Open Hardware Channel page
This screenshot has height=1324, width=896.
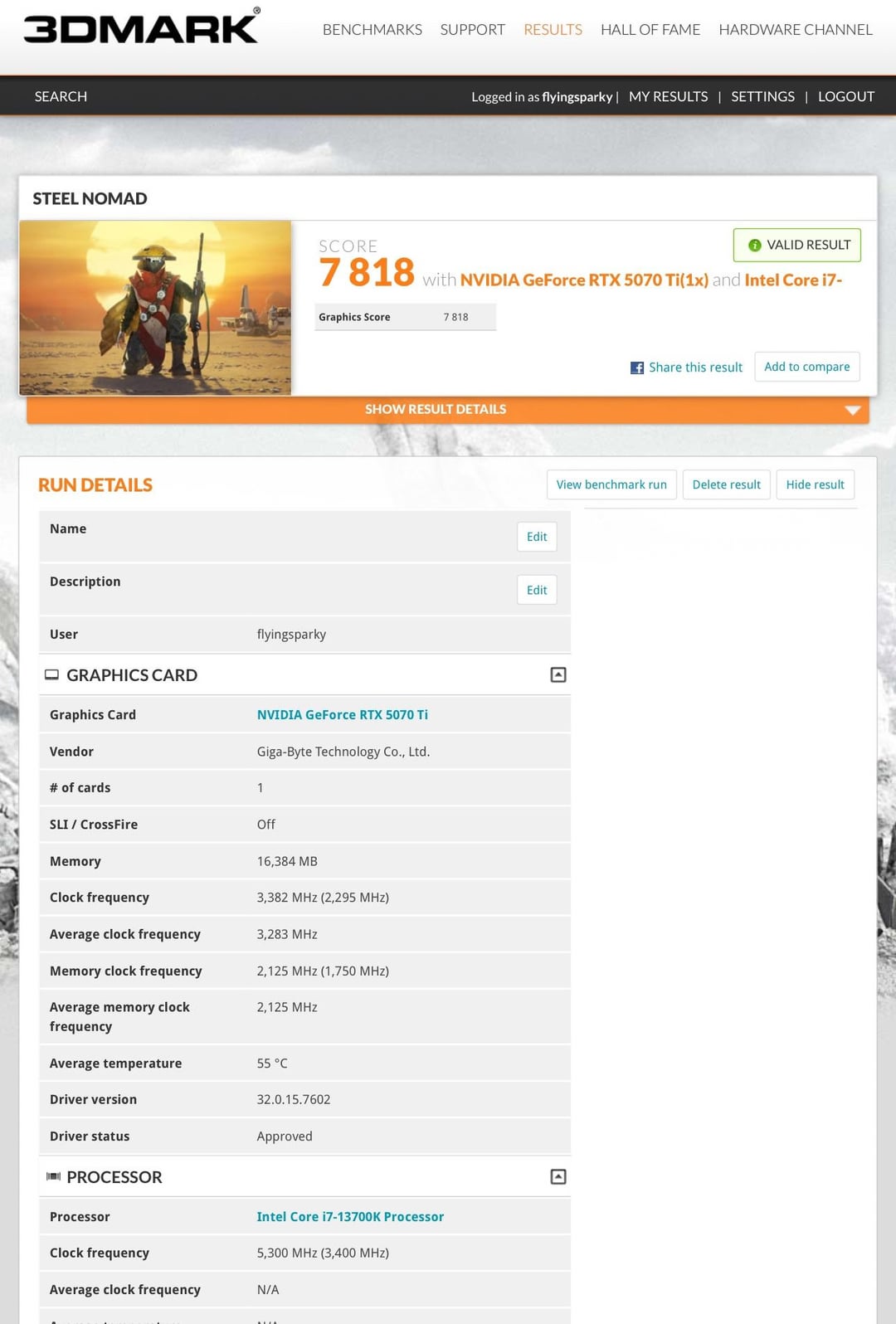796,30
